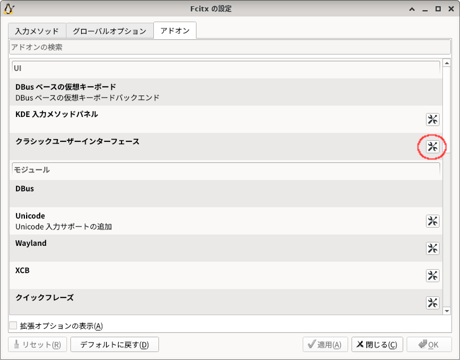
Task: Open configure icon for クラシックユーザーインターフェース
Action: [432, 147]
